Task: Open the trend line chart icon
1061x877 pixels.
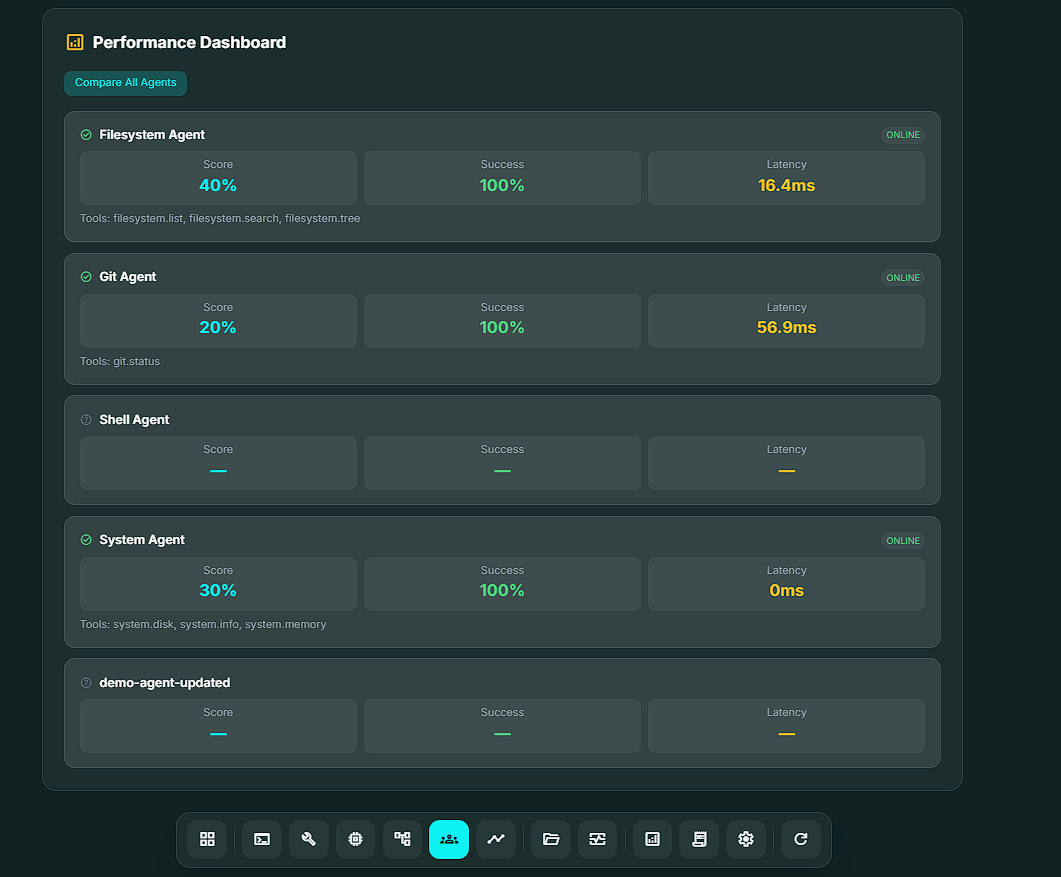Action: [496, 839]
